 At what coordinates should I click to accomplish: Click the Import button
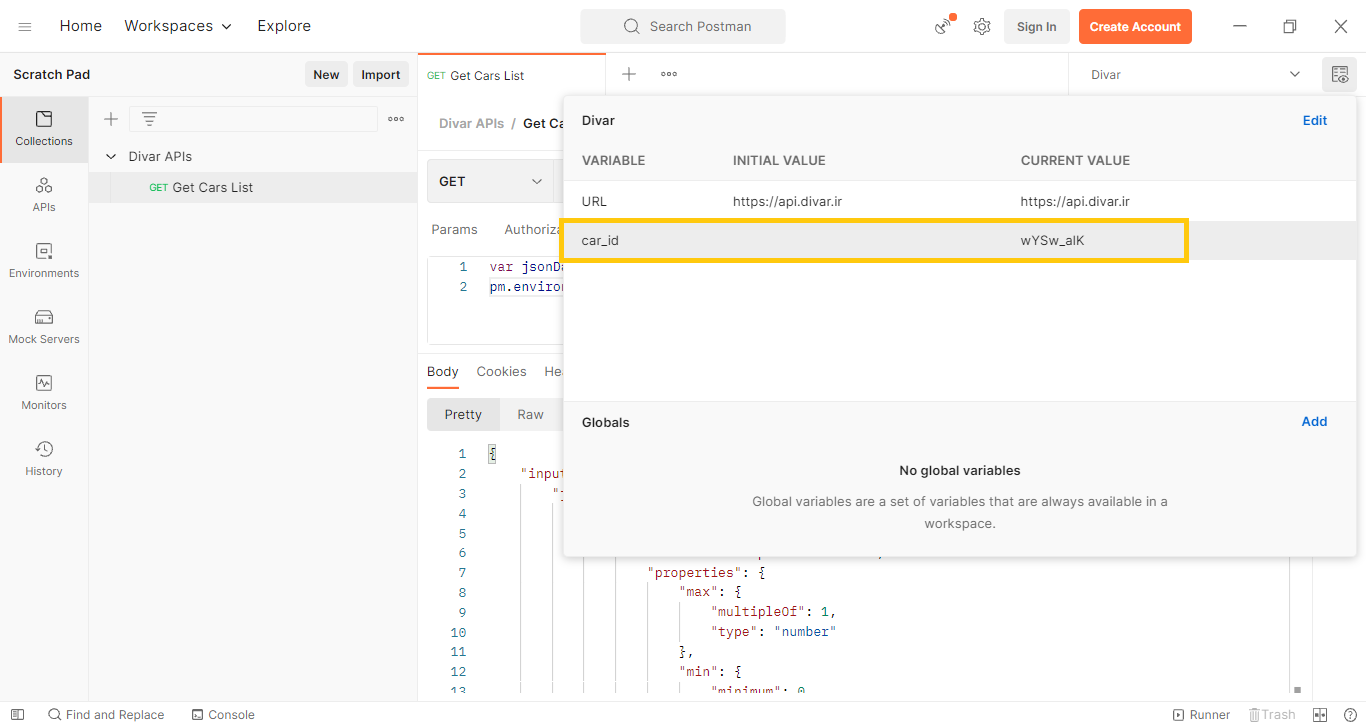pyautogui.click(x=381, y=75)
